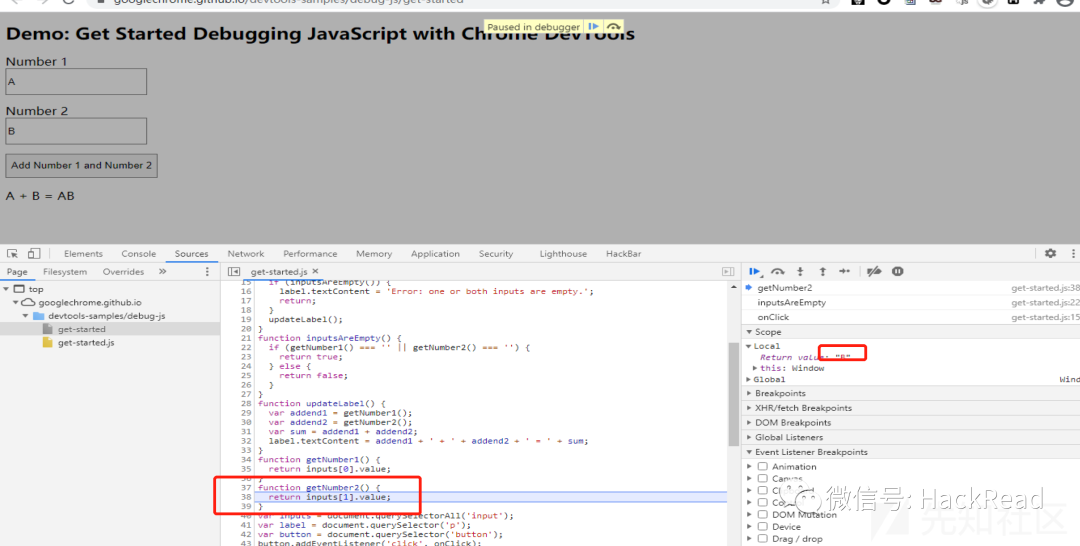Collapse the Scope section
The width and height of the screenshot is (1080, 546).
click(x=749, y=332)
